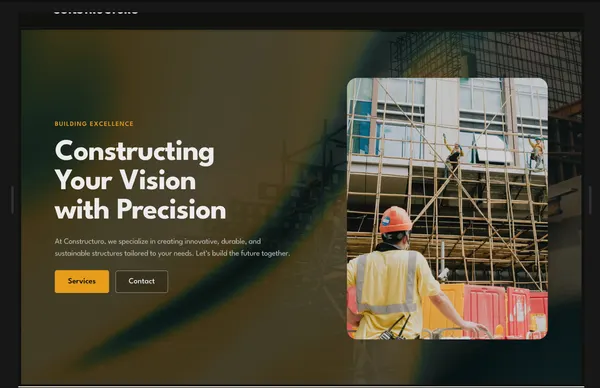Select the BUILDING EXCELLENCE tagline text

coord(94,124)
